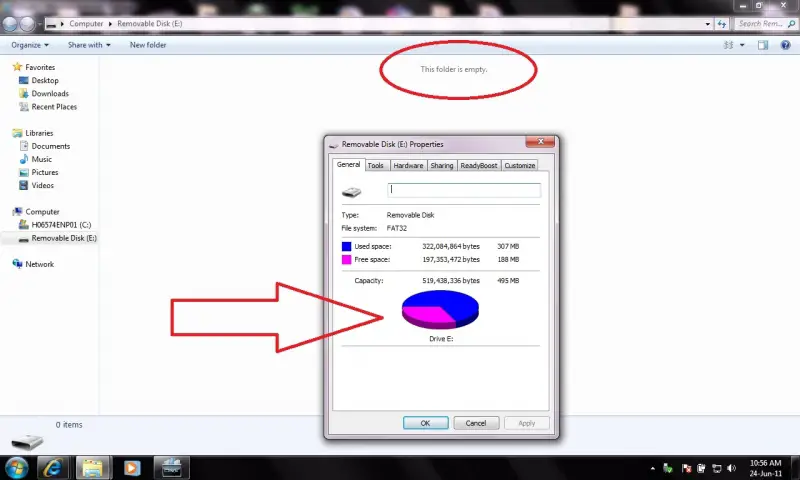Click the Windows Start orb
The image size is (800, 480).
point(16,467)
